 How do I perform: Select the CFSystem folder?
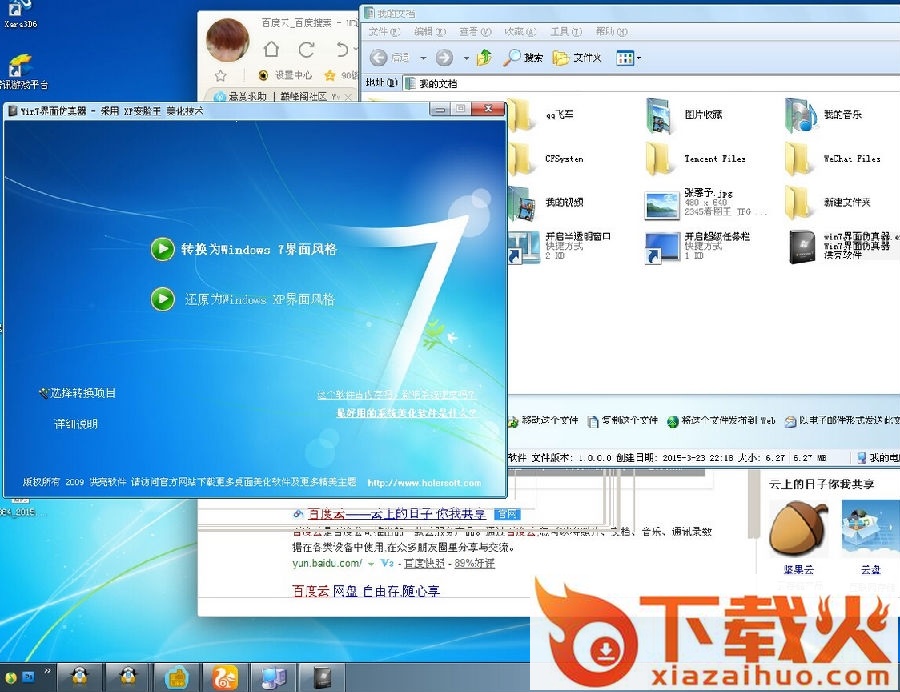coord(546,159)
